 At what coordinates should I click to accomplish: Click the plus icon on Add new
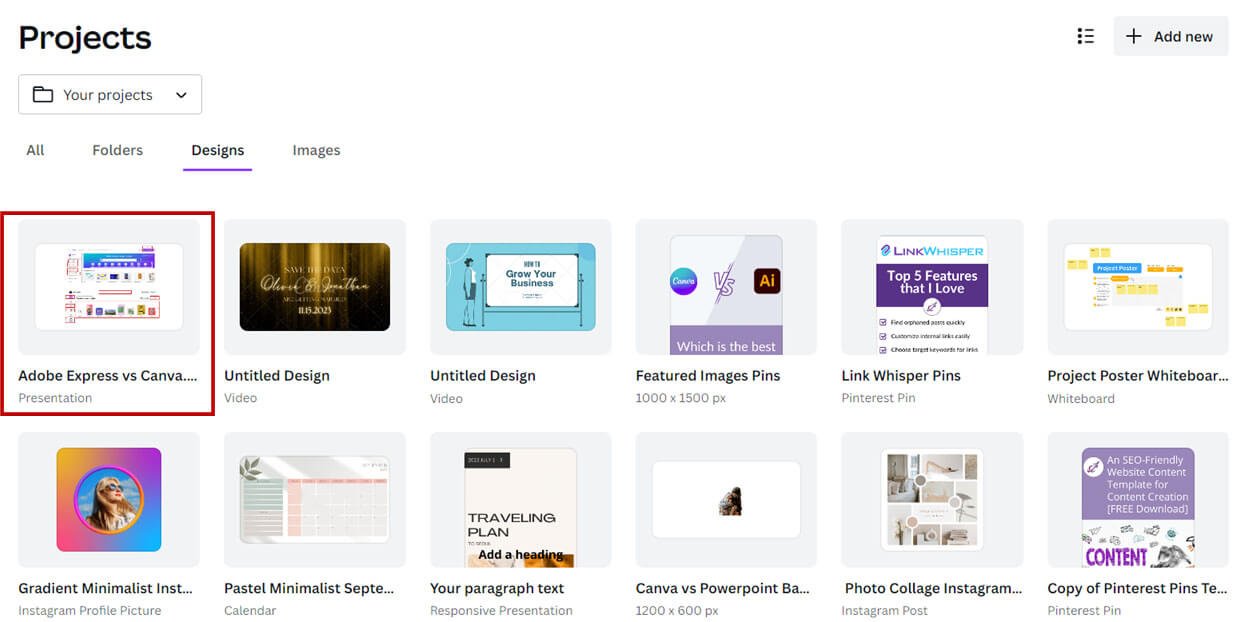tap(1132, 36)
